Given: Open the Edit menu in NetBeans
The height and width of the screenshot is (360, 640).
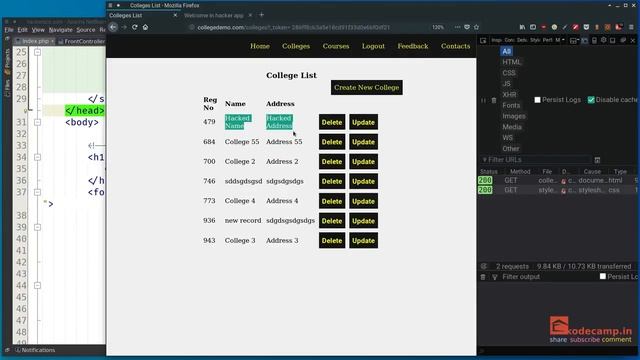Looking at the screenshot, I should click(22, 30).
